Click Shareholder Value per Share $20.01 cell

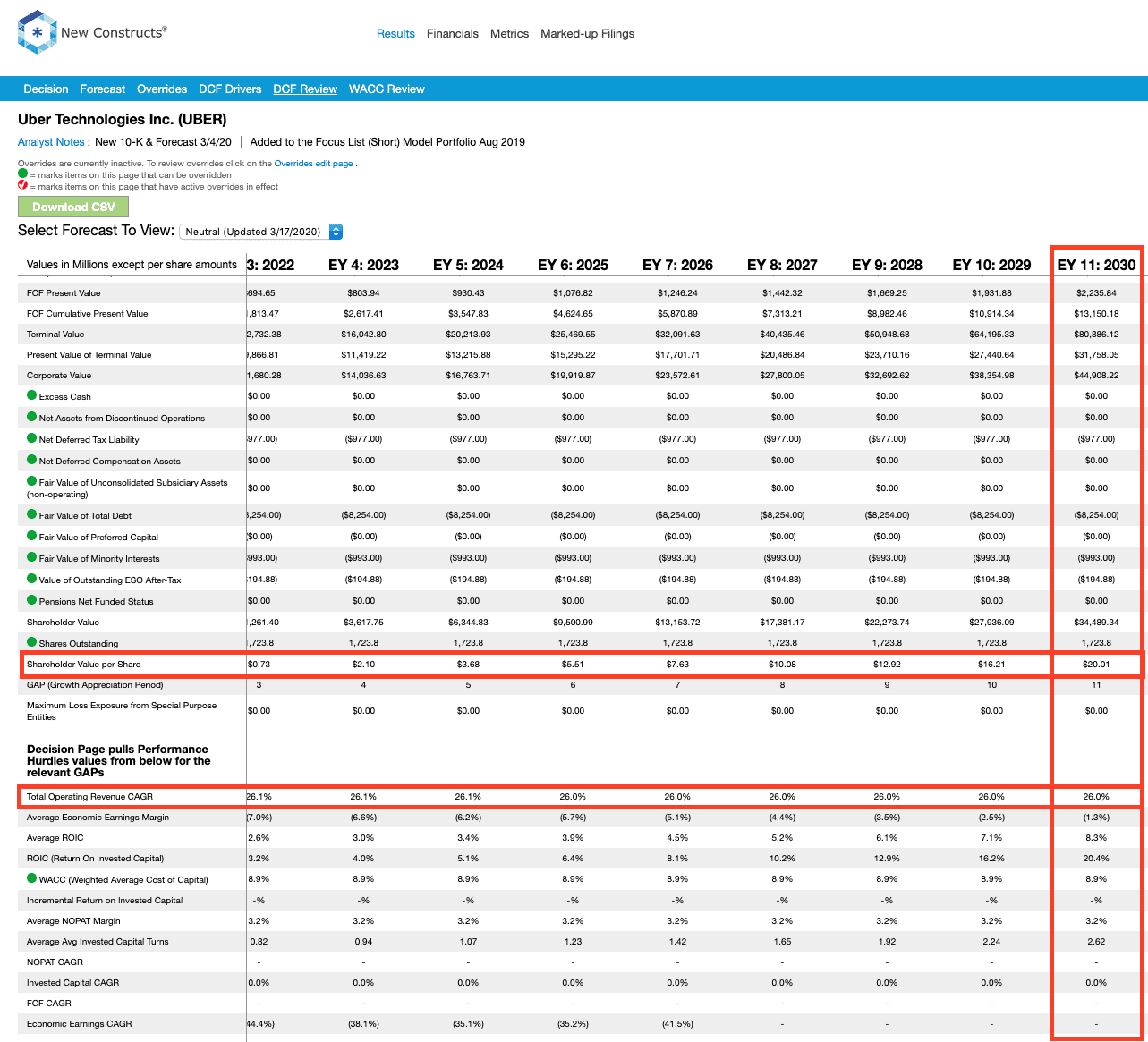1096,665
